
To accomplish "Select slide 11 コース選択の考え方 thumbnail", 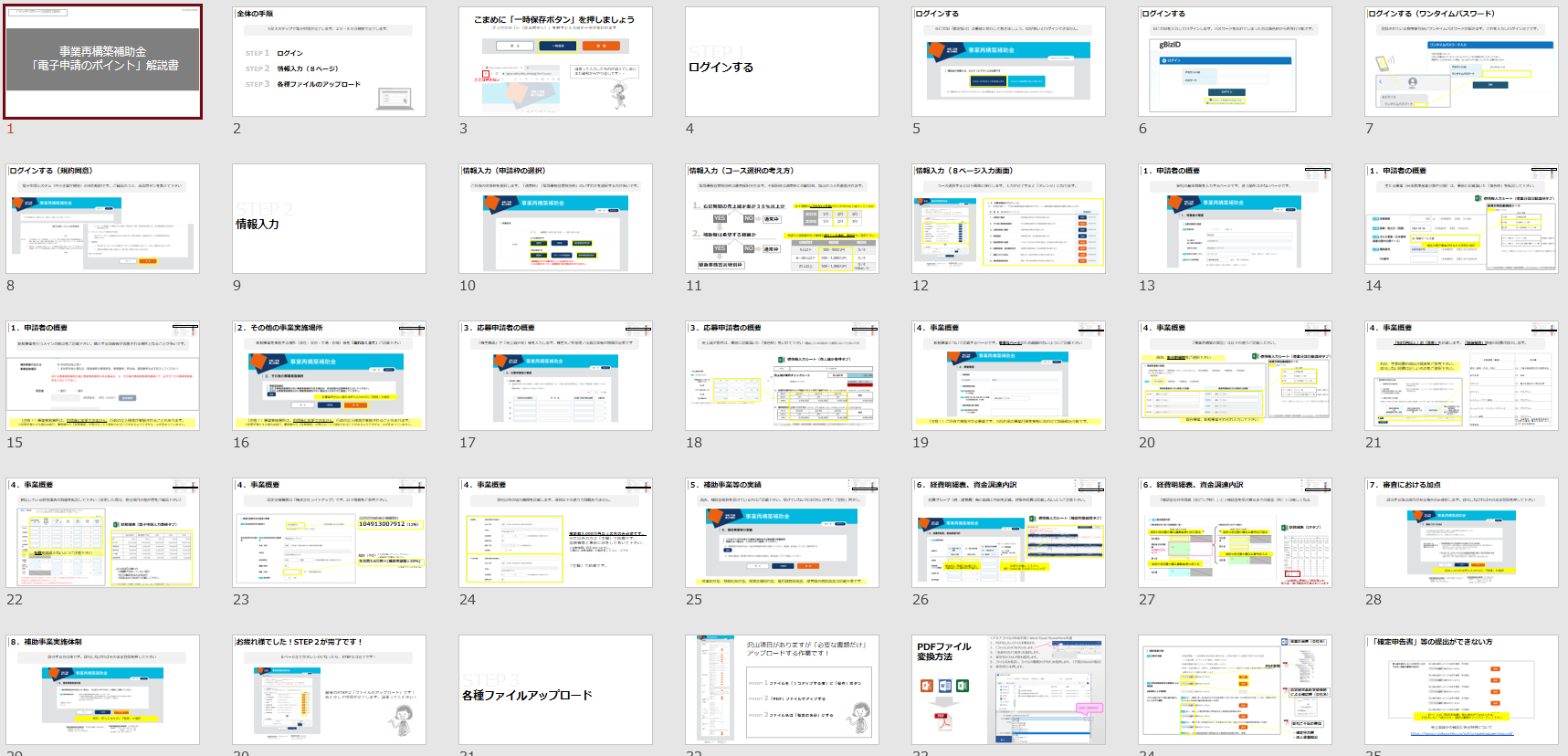I will coord(782,219).
